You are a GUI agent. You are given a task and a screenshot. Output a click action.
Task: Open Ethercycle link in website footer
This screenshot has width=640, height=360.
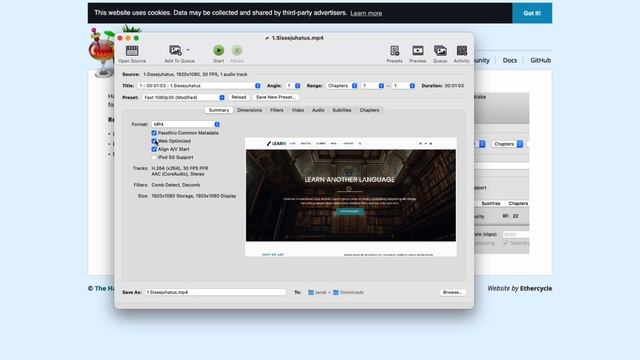tap(536, 288)
